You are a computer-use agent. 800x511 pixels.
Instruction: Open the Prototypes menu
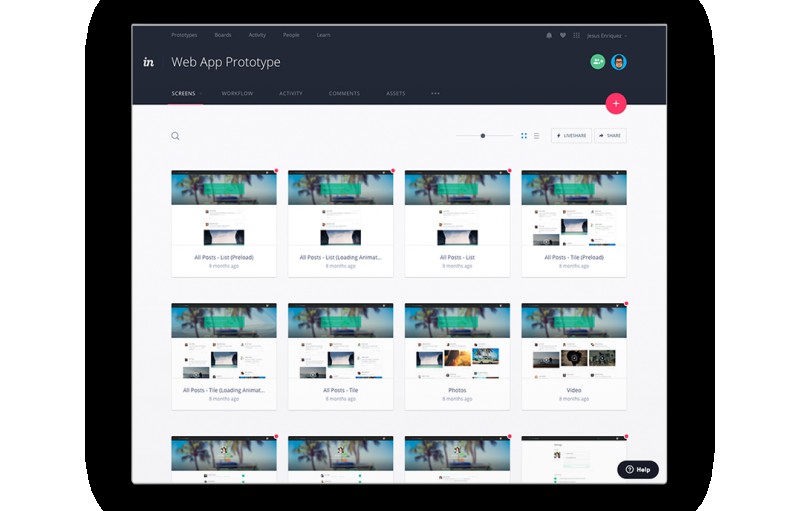click(184, 35)
